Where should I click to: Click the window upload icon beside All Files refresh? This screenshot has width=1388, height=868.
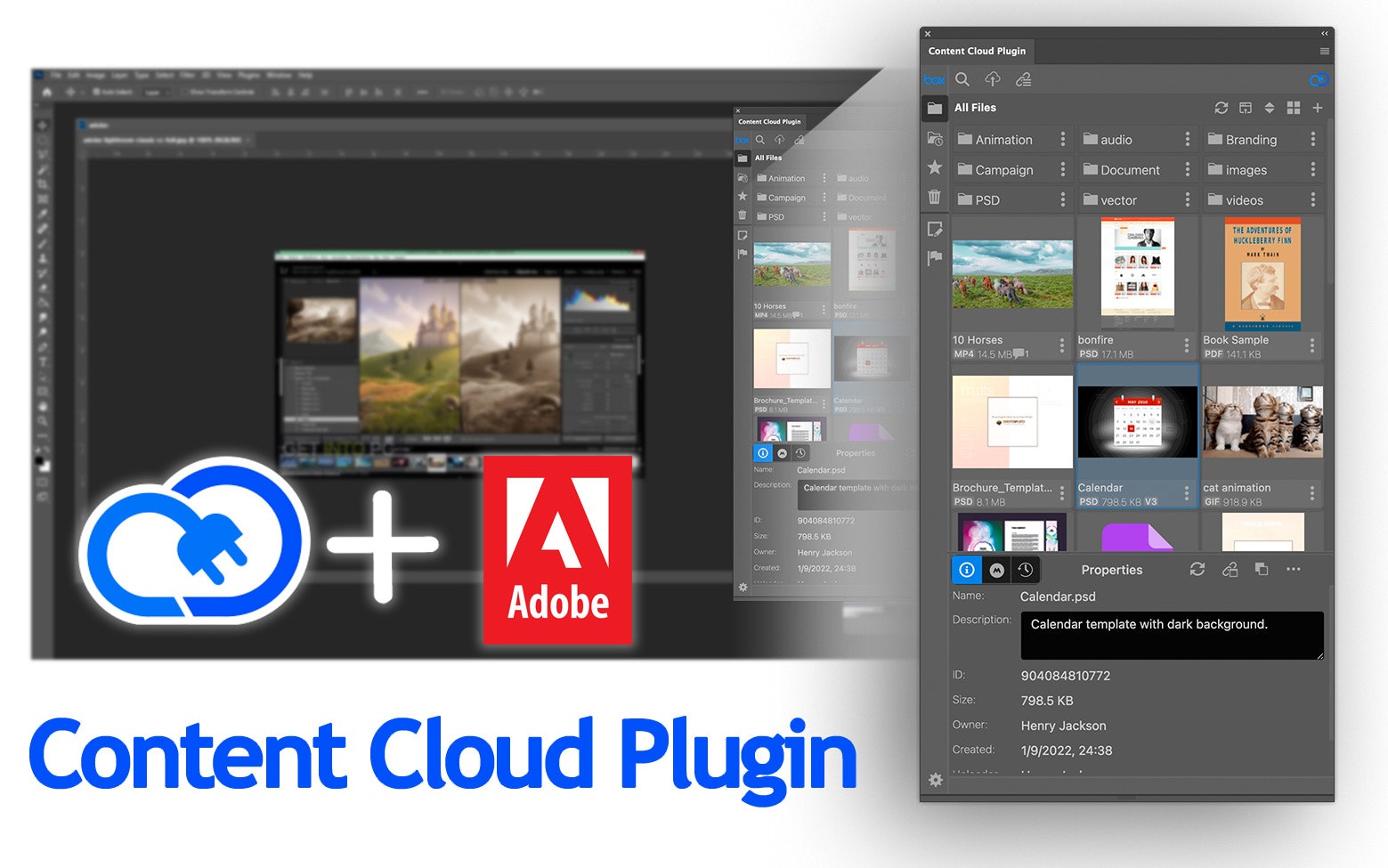pos(1246,108)
